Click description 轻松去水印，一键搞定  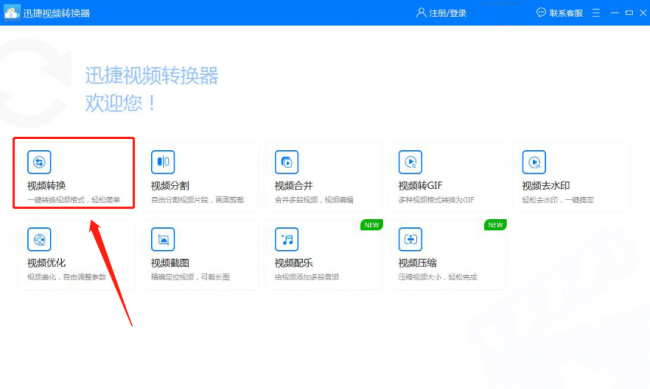click(558, 200)
